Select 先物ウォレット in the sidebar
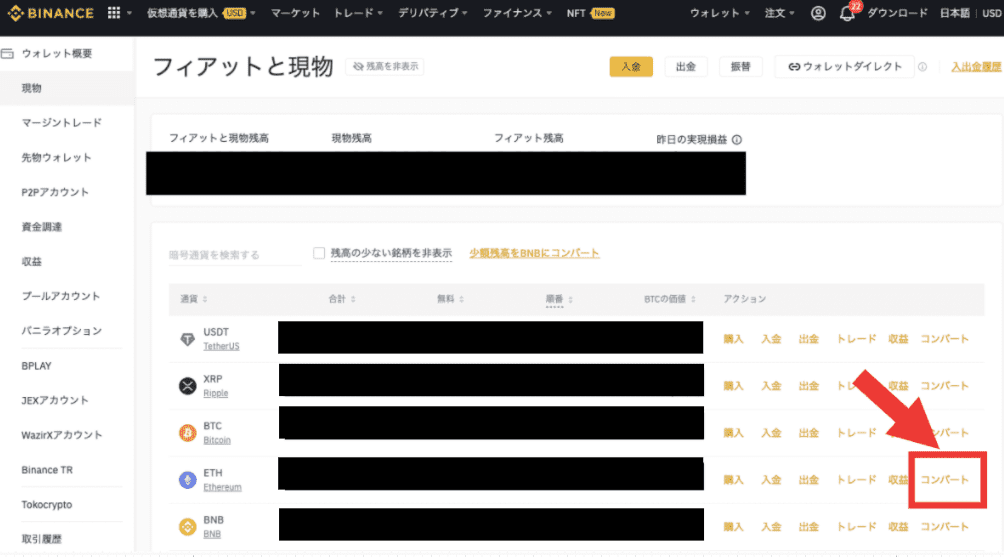1004x557 pixels. click(56, 157)
